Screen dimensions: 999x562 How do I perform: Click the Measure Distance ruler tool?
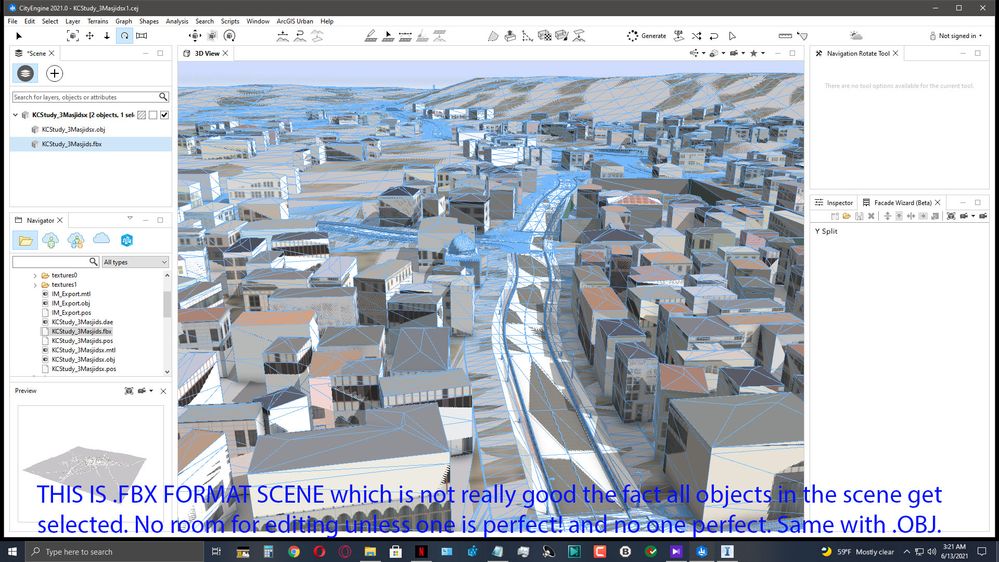[785, 36]
